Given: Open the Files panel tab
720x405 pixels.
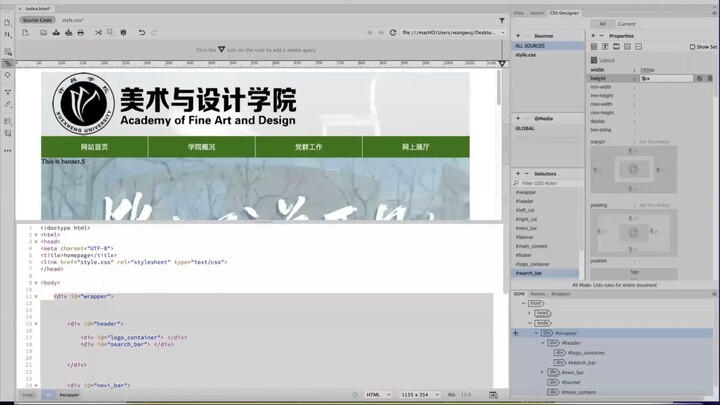Looking at the screenshot, I should tap(518, 13).
